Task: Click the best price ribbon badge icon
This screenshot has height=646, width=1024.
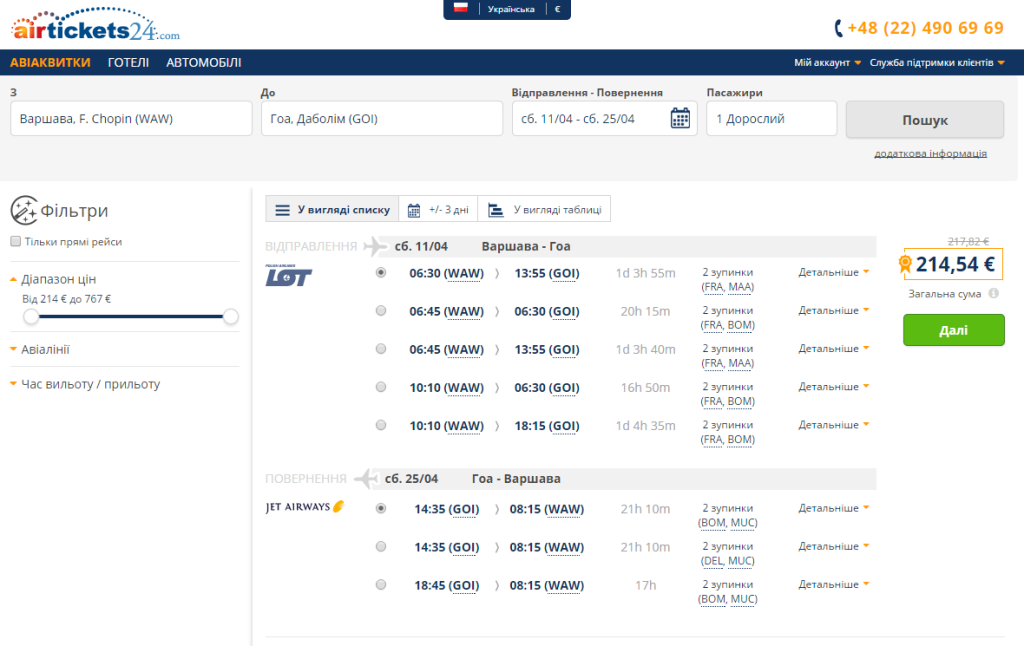Action: tap(905, 264)
